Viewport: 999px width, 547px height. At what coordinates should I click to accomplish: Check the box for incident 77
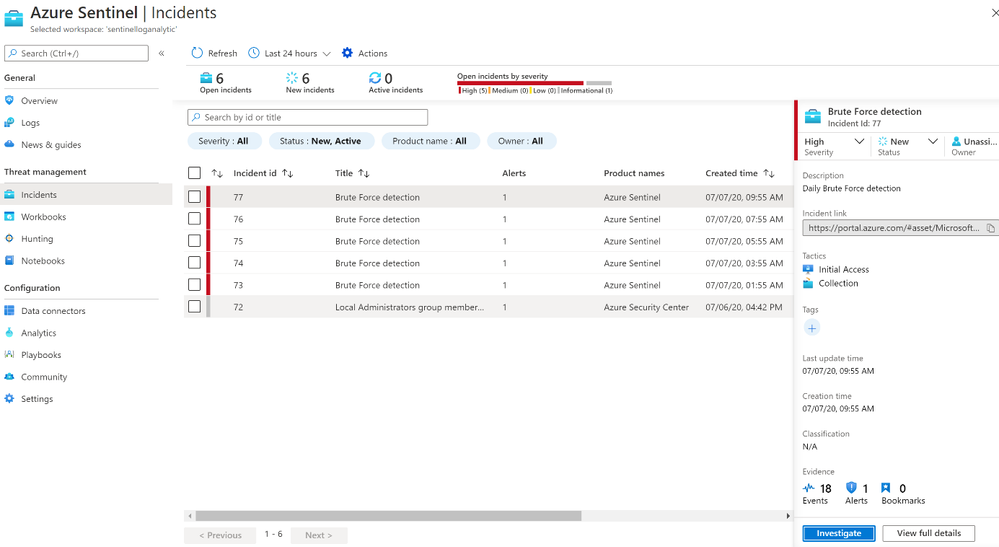194,197
